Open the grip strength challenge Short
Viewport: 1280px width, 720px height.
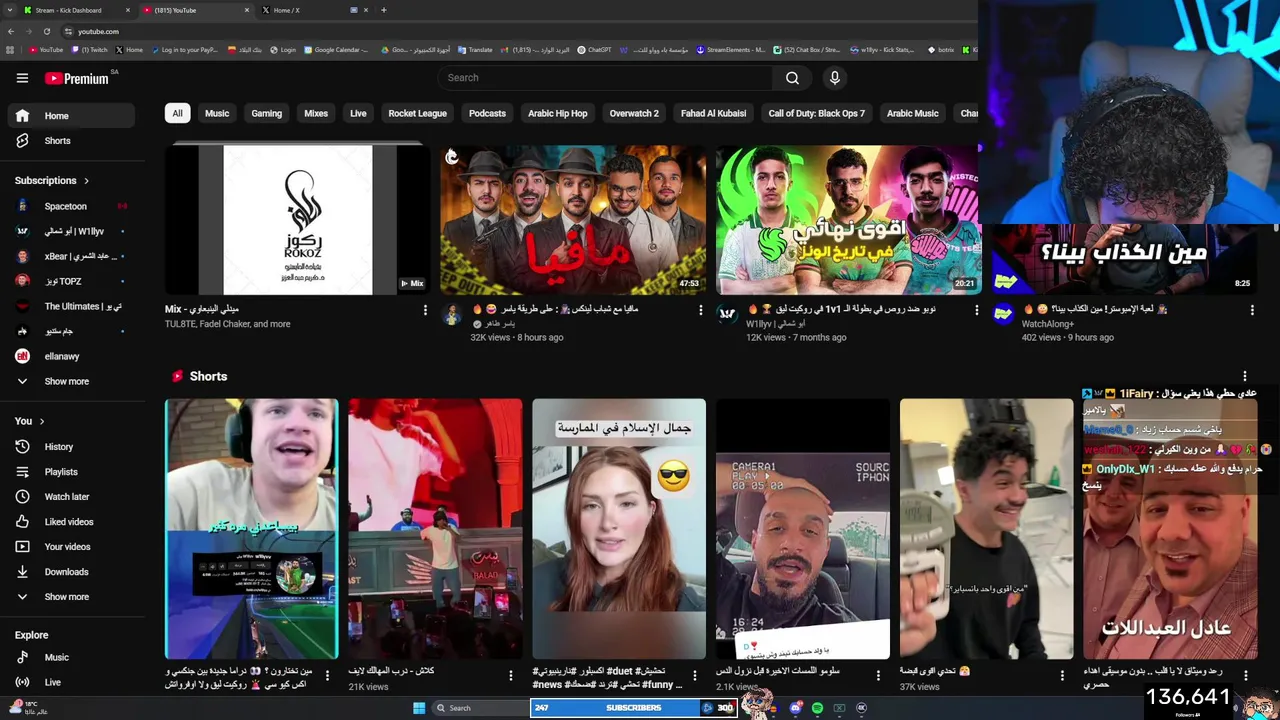tap(986, 529)
